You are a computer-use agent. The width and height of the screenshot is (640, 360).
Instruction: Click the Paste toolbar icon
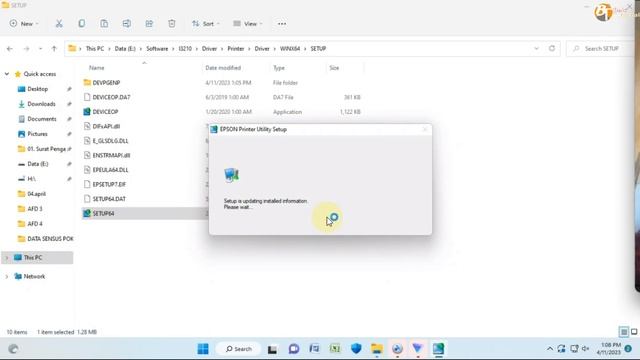pyautogui.click(x=104, y=24)
